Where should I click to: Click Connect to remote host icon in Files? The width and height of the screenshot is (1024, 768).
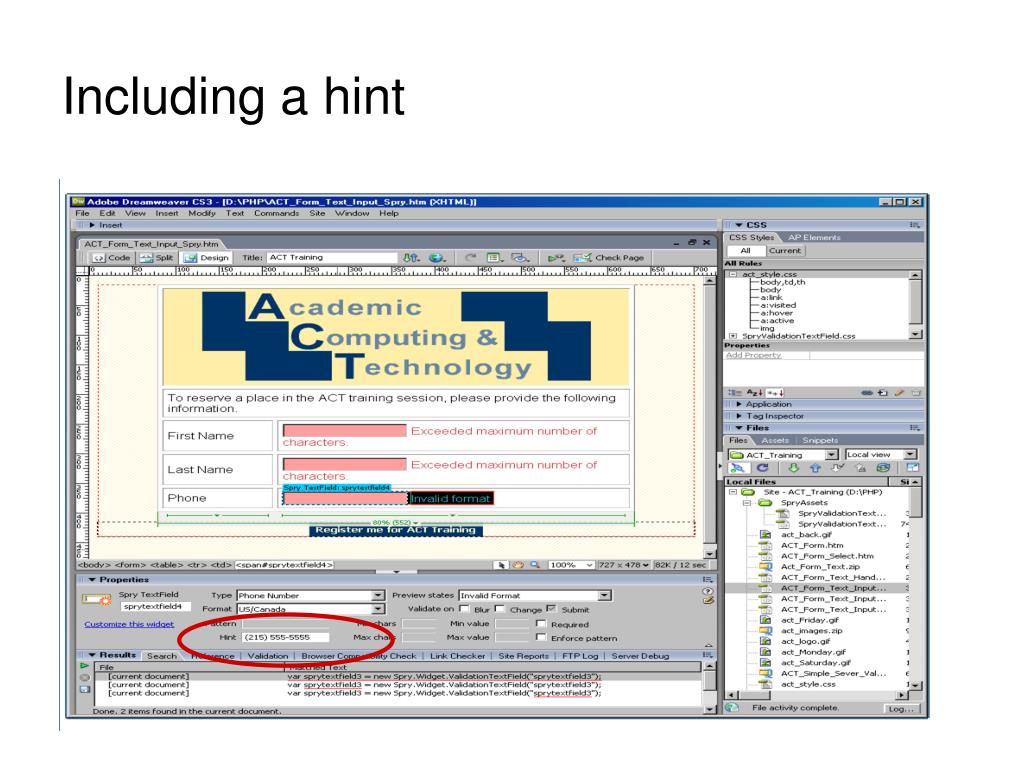pyautogui.click(x=737, y=468)
